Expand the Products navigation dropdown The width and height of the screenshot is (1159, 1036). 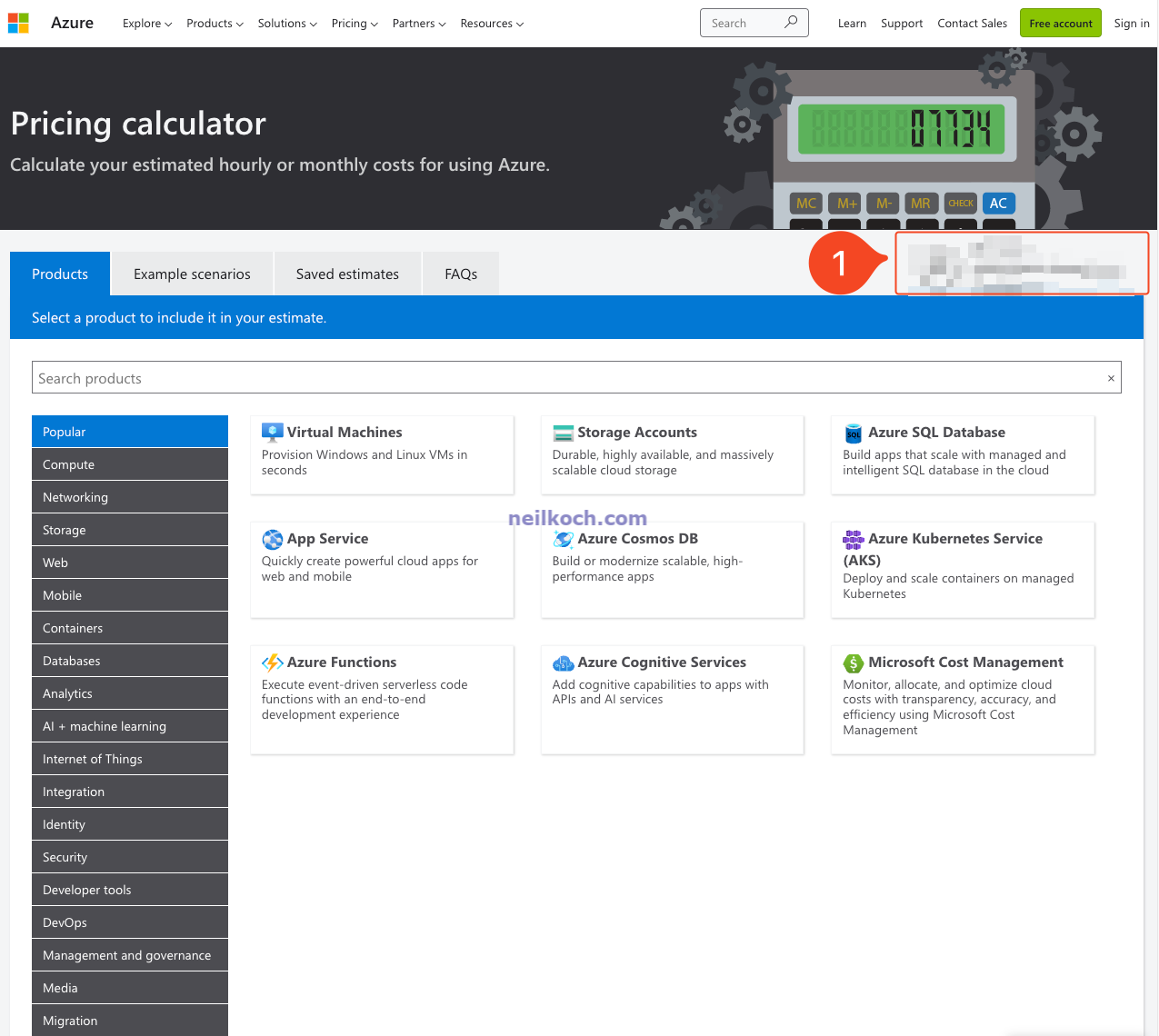[x=215, y=24]
